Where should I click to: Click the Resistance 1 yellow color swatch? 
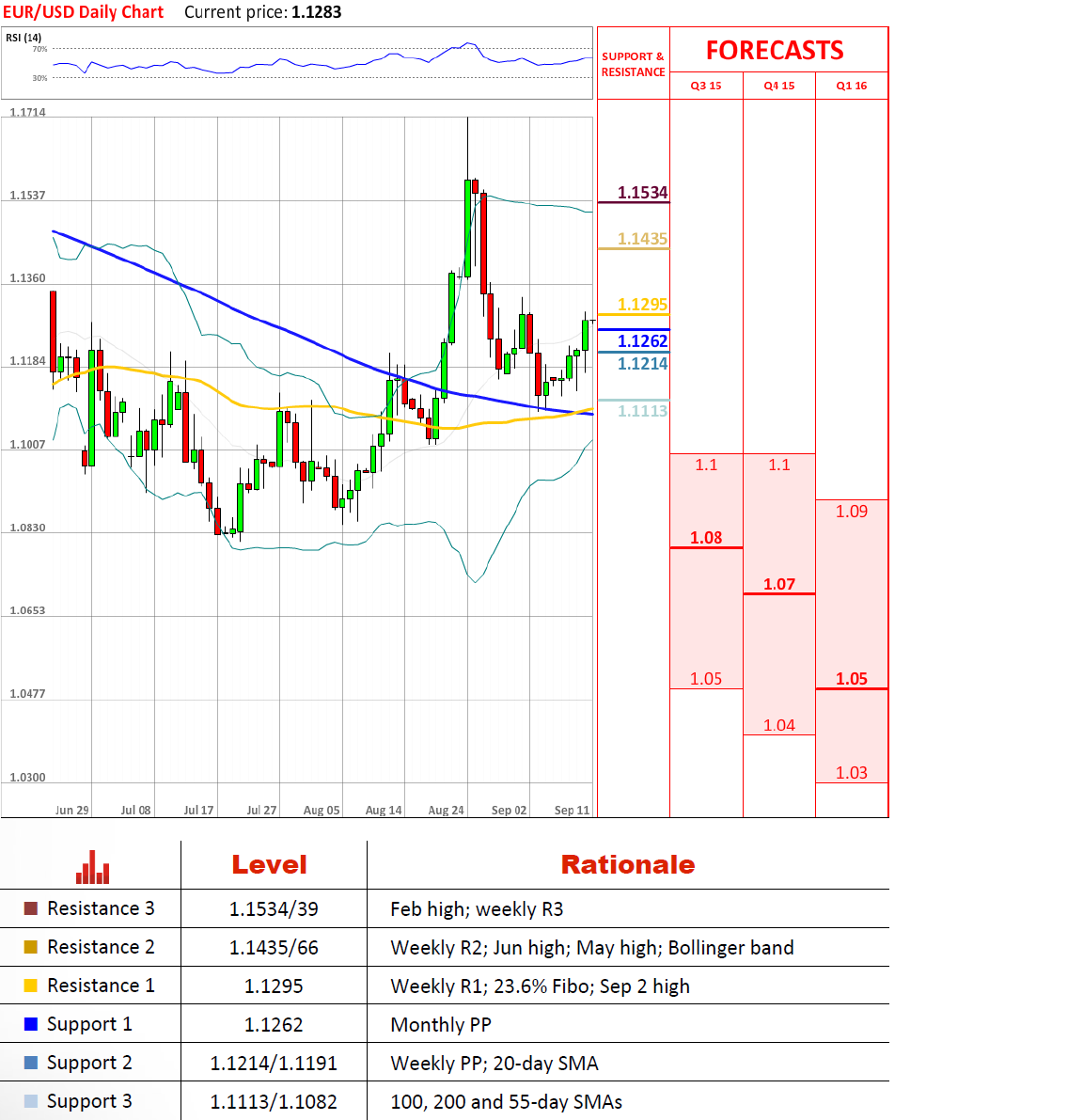(31, 986)
